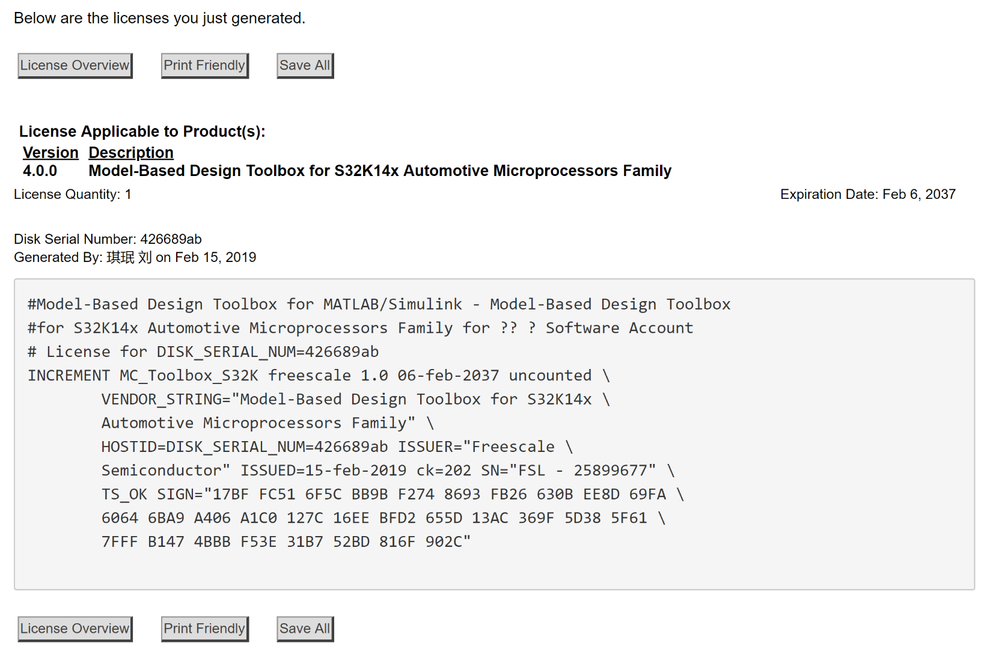The image size is (999, 649).
Task: Click the top Save All button
Action: point(304,66)
